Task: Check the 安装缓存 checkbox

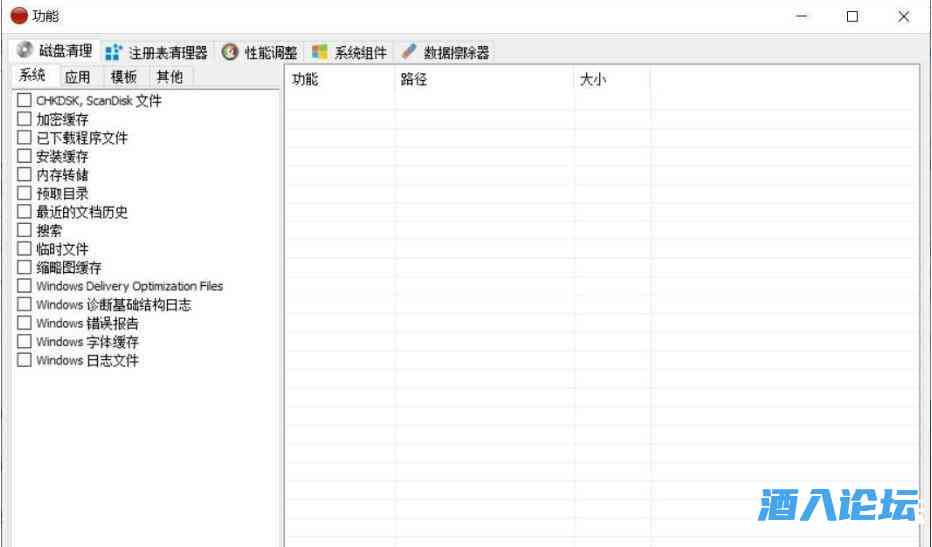Action: [24, 156]
